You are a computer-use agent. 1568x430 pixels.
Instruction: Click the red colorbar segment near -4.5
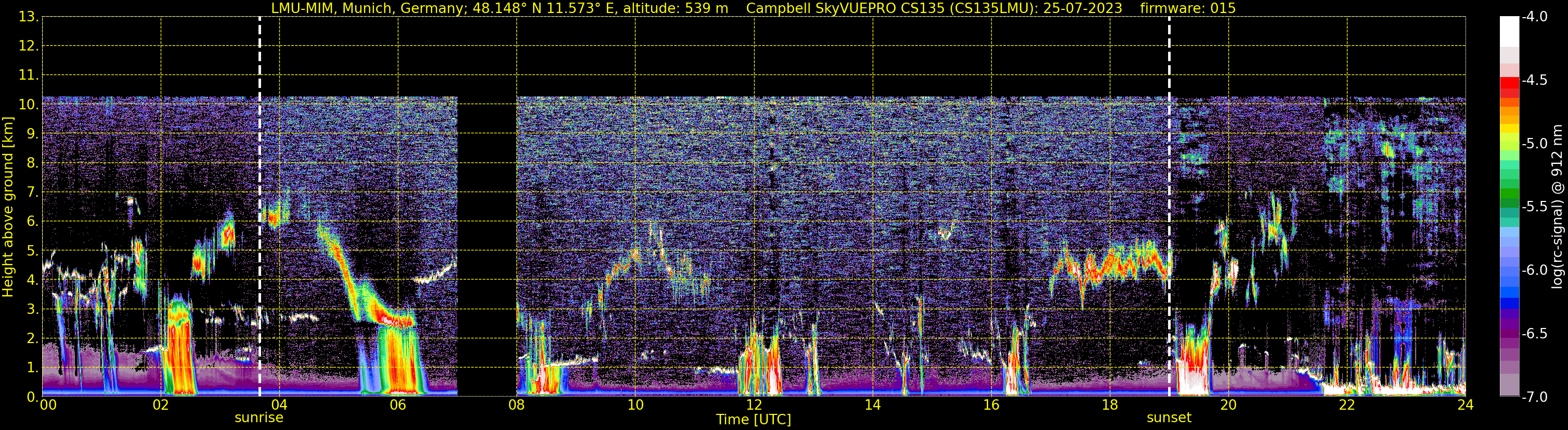click(x=1510, y=83)
